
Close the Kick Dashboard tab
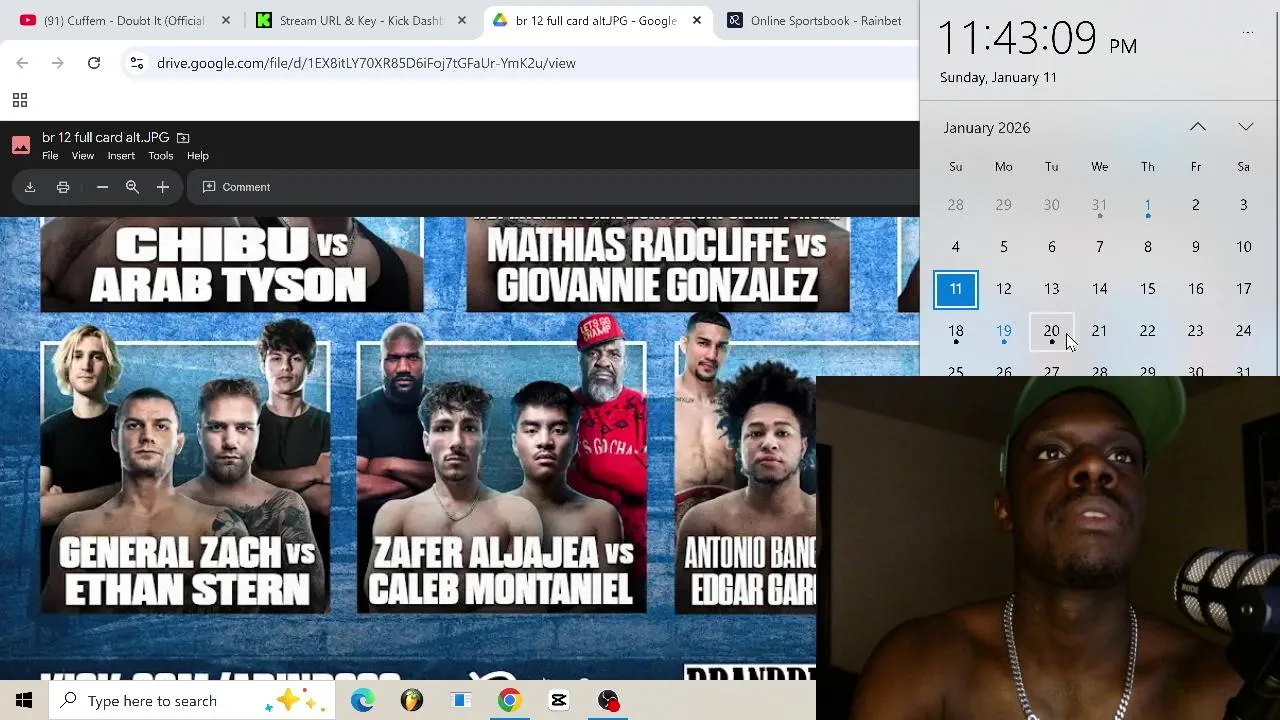462,20
